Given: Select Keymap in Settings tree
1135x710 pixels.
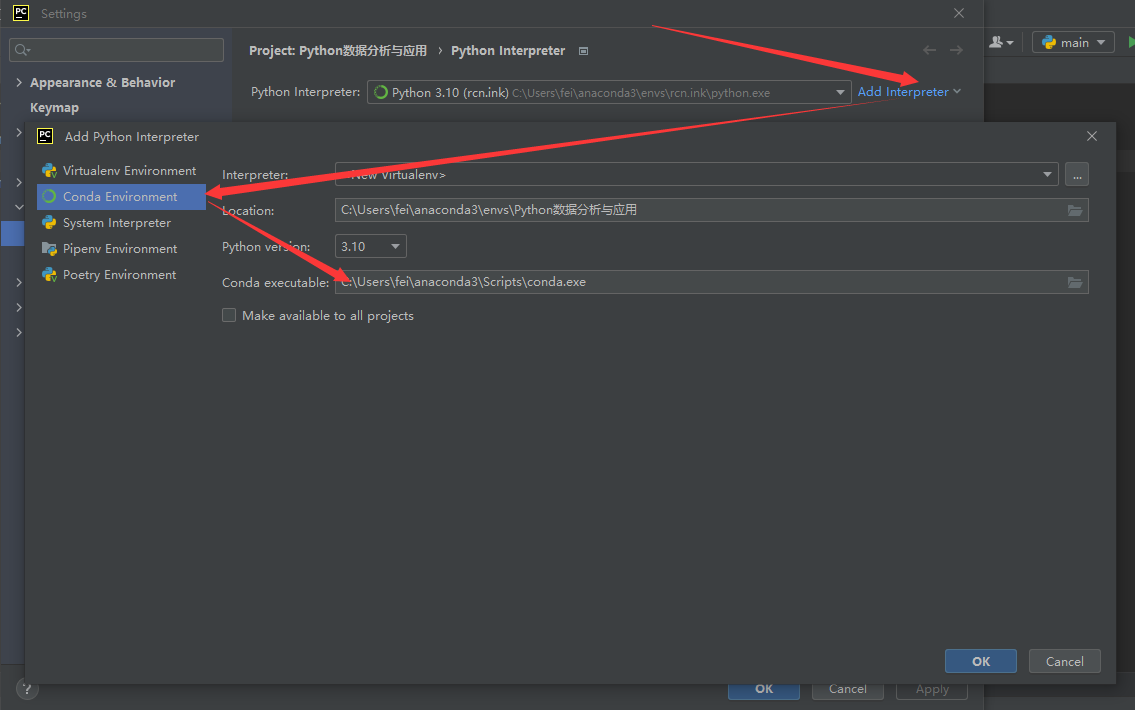Looking at the screenshot, I should click(x=54, y=108).
